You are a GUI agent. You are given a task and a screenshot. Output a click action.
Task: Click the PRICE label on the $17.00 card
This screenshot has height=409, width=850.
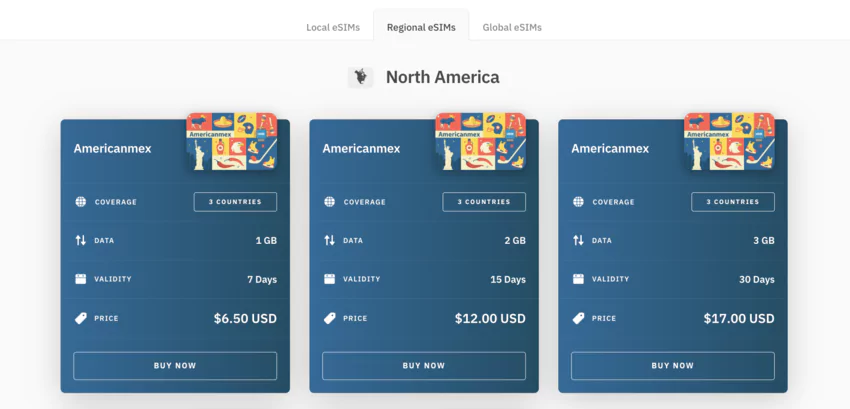[604, 318]
